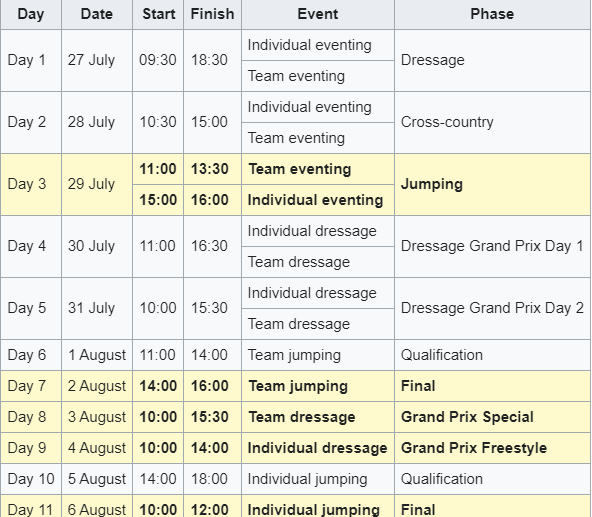Image resolution: width=592 pixels, height=517 pixels.
Task: Select the 28 July date cell
Action: coord(97,122)
